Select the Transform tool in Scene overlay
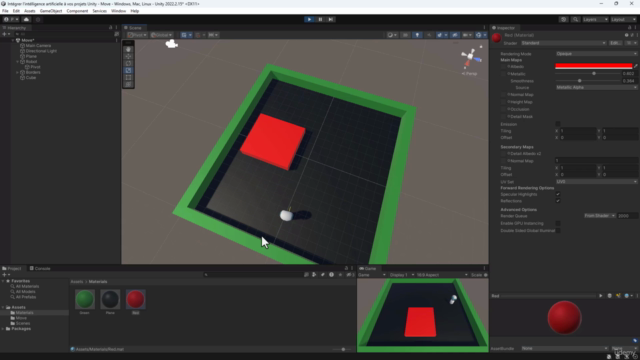Screen dimensions: 640x360 coord(129,84)
